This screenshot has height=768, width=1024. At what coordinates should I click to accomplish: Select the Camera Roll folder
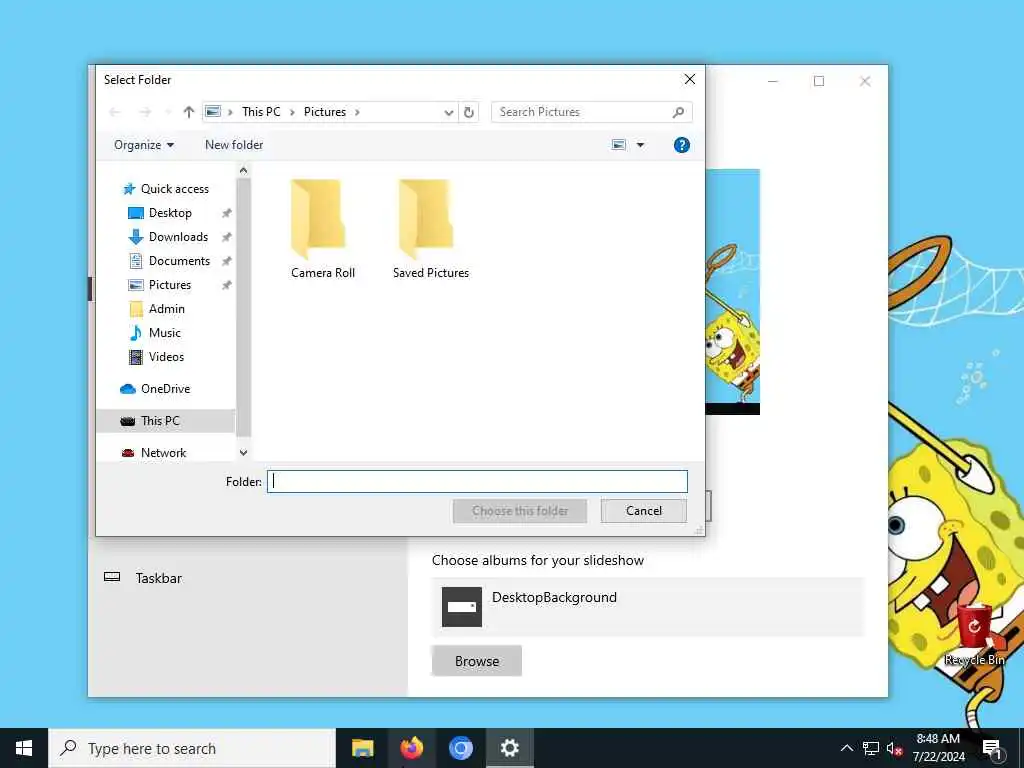(x=323, y=230)
